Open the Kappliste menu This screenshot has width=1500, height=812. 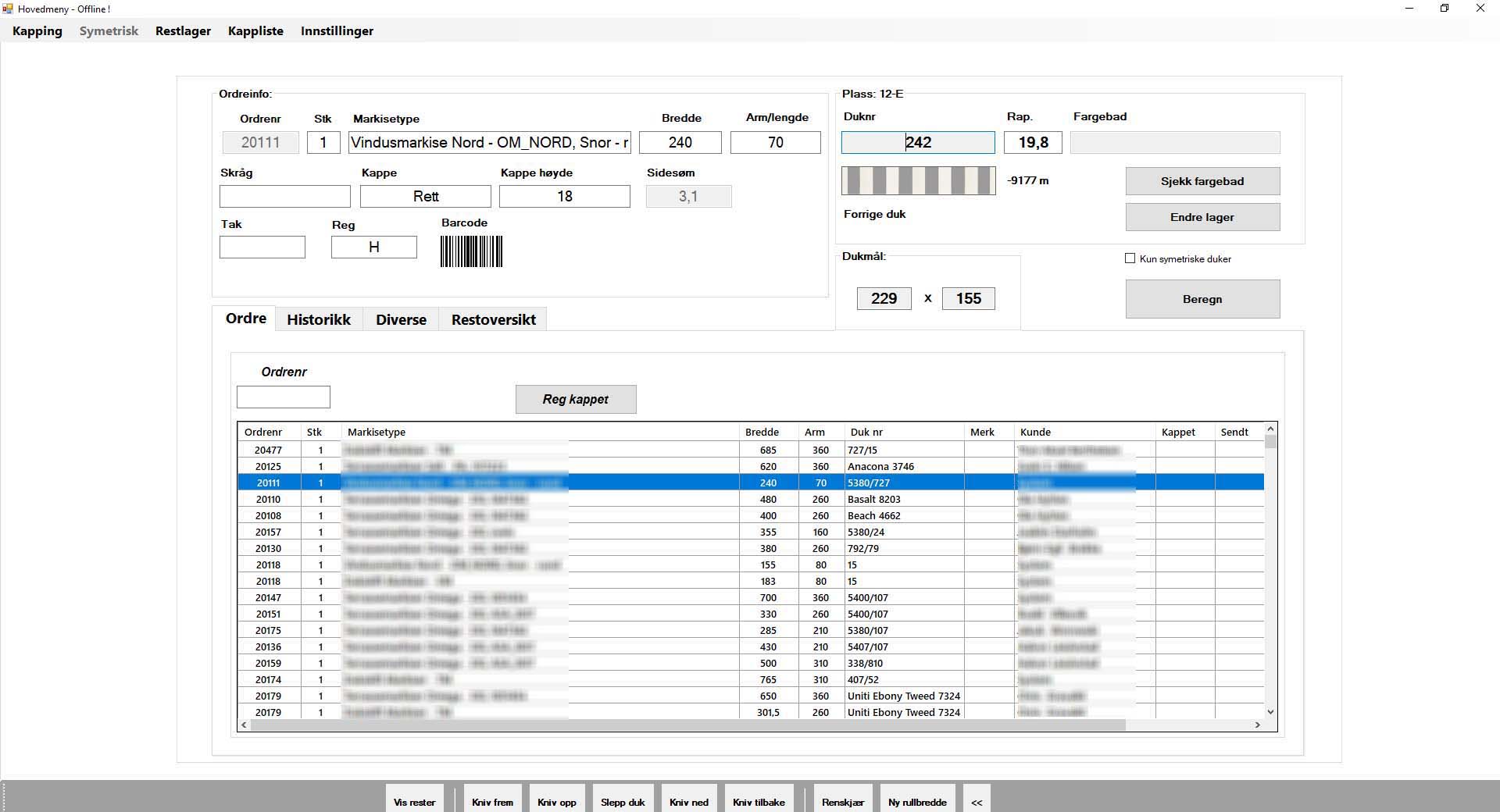[255, 31]
